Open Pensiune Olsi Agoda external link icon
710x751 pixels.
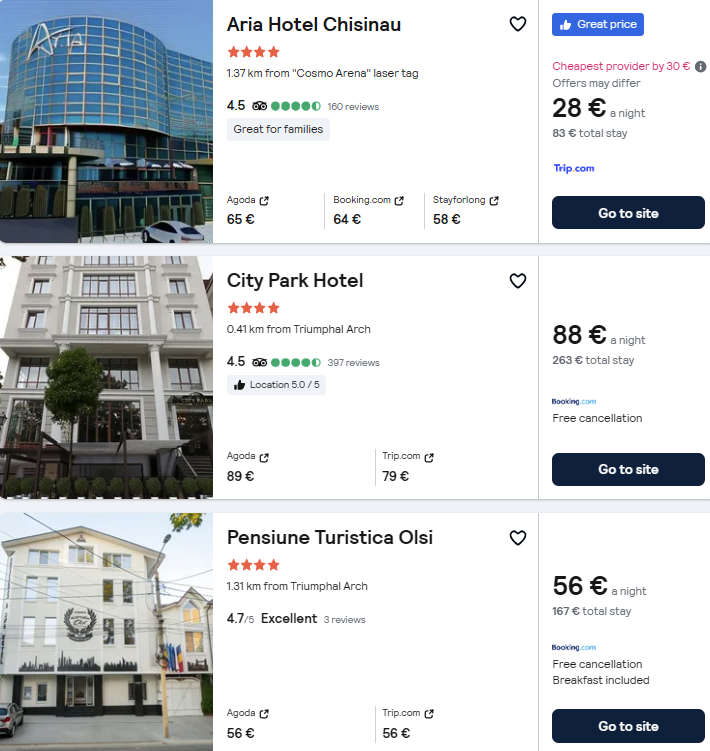click(264, 714)
